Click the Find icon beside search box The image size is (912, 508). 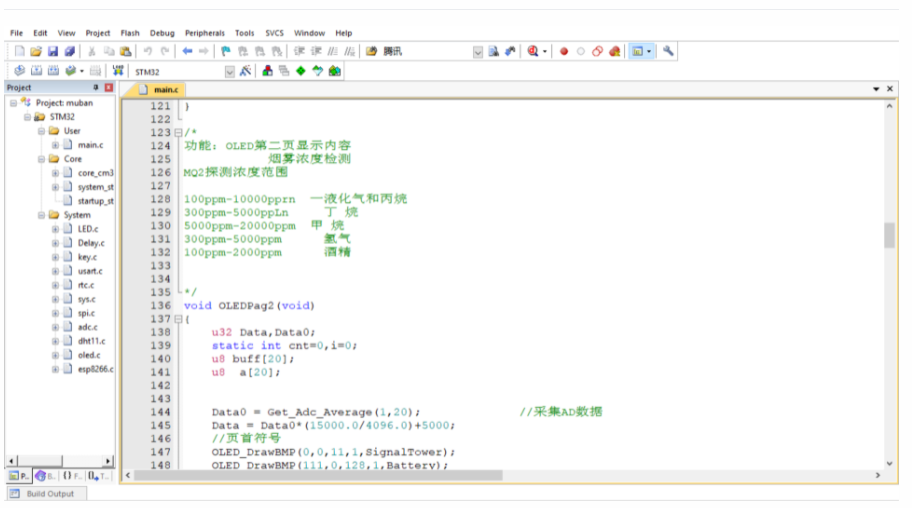coord(494,51)
